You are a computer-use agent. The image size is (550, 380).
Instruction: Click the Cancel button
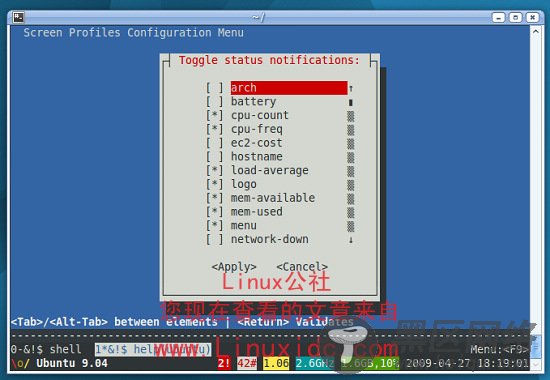pos(302,267)
